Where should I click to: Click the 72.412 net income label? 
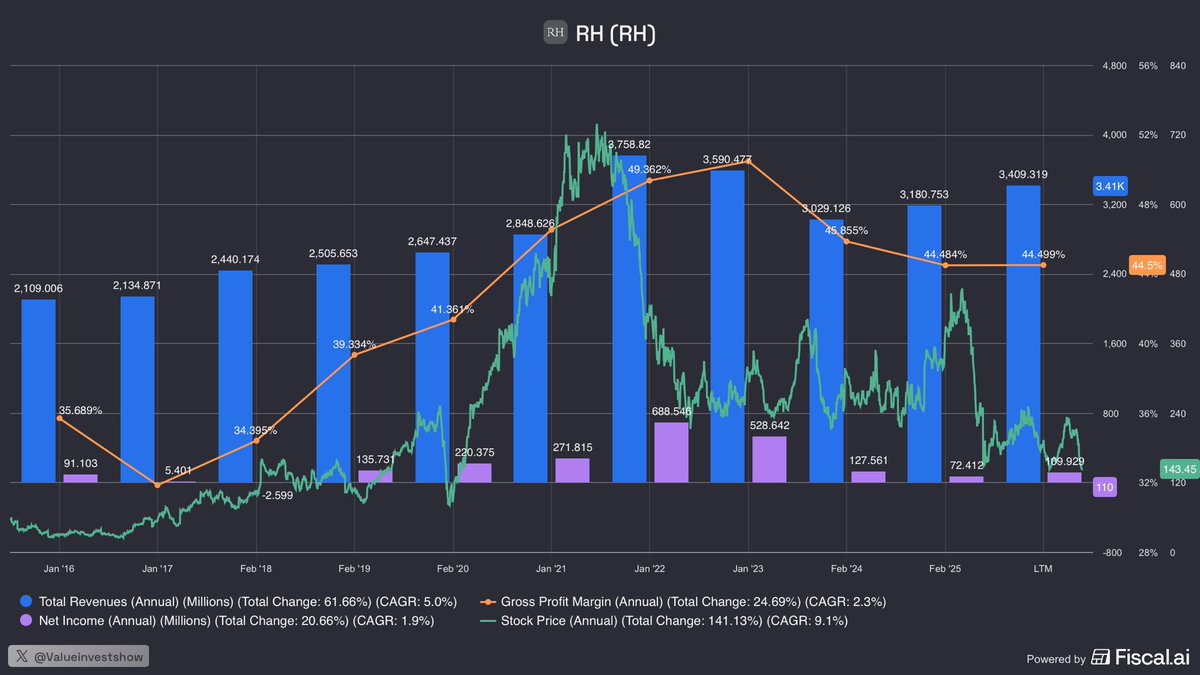(966, 465)
